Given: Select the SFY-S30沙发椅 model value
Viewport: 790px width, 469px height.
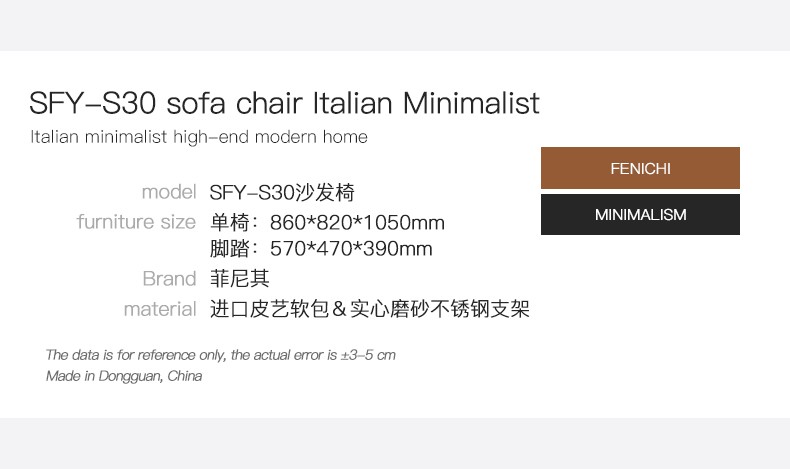Looking at the screenshot, I should pos(282,192).
